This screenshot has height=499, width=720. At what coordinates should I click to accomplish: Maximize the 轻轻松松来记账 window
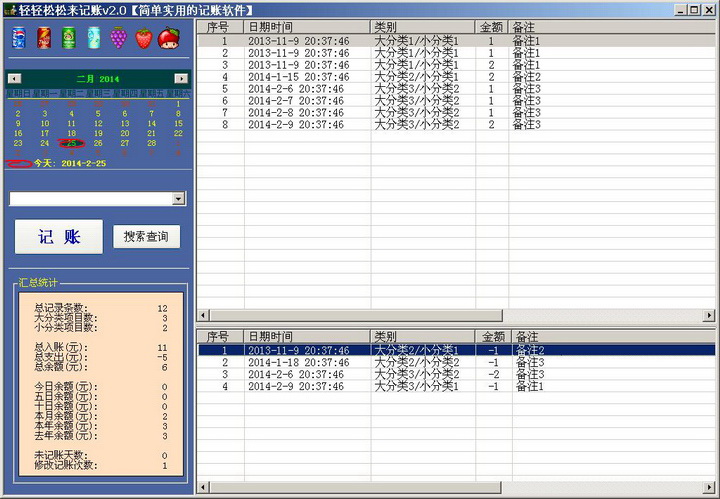point(694,10)
